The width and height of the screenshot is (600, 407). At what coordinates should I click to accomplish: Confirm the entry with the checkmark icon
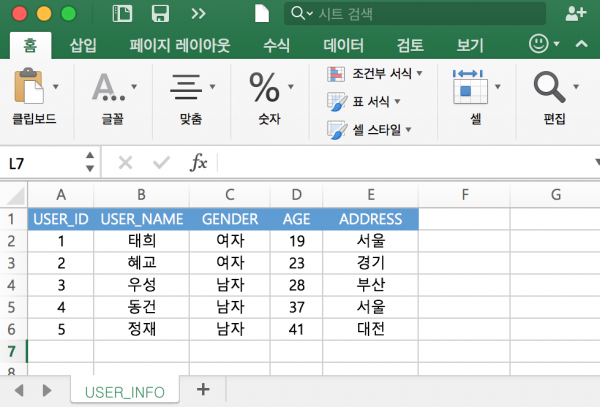tap(161, 163)
